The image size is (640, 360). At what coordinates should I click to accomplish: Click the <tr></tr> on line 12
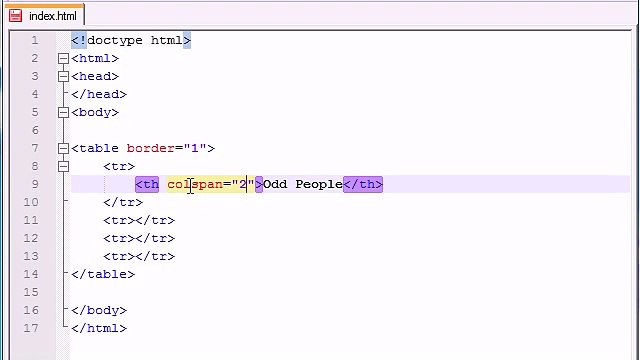click(x=139, y=238)
